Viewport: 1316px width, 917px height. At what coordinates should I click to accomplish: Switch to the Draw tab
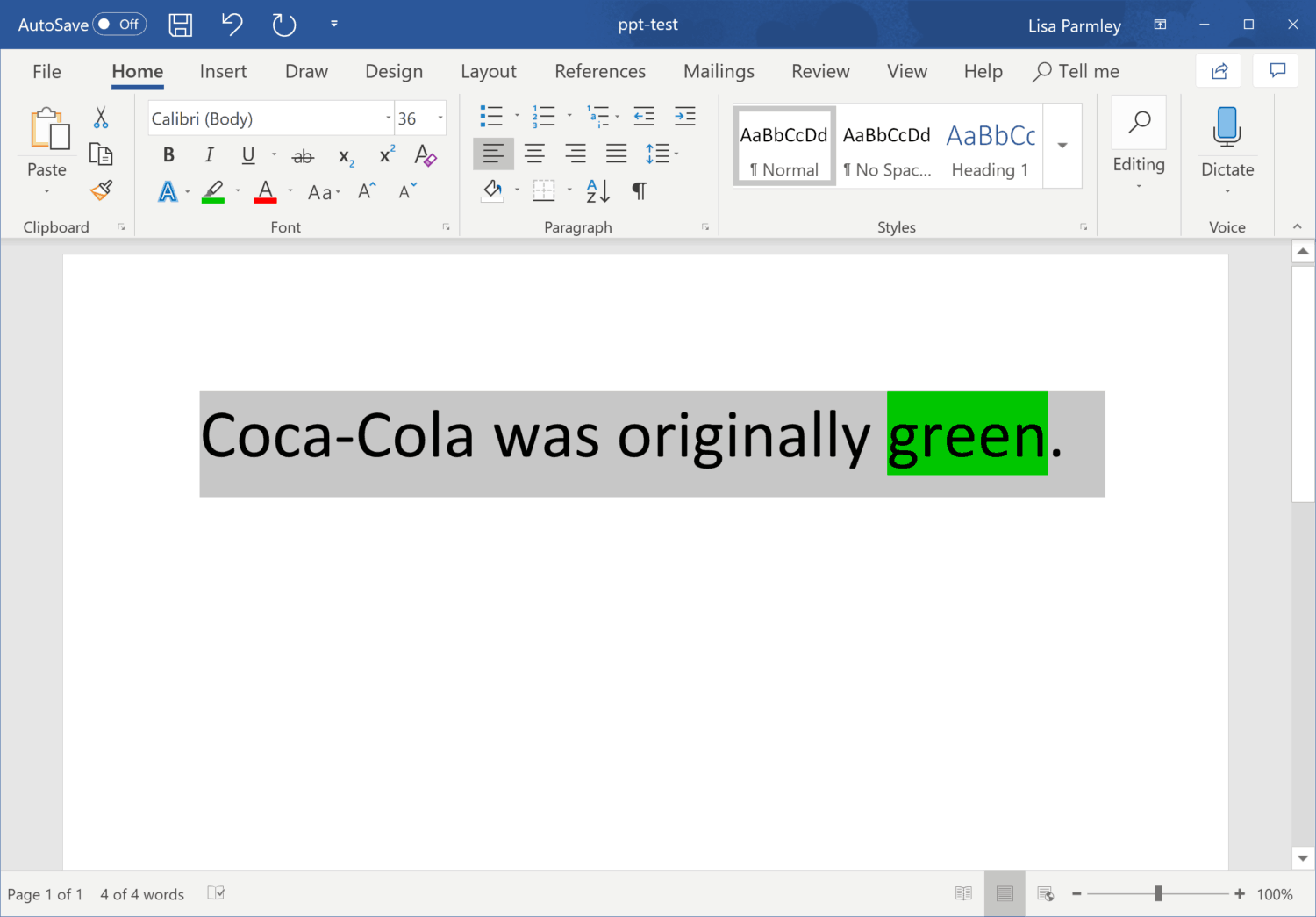(306, 71)
